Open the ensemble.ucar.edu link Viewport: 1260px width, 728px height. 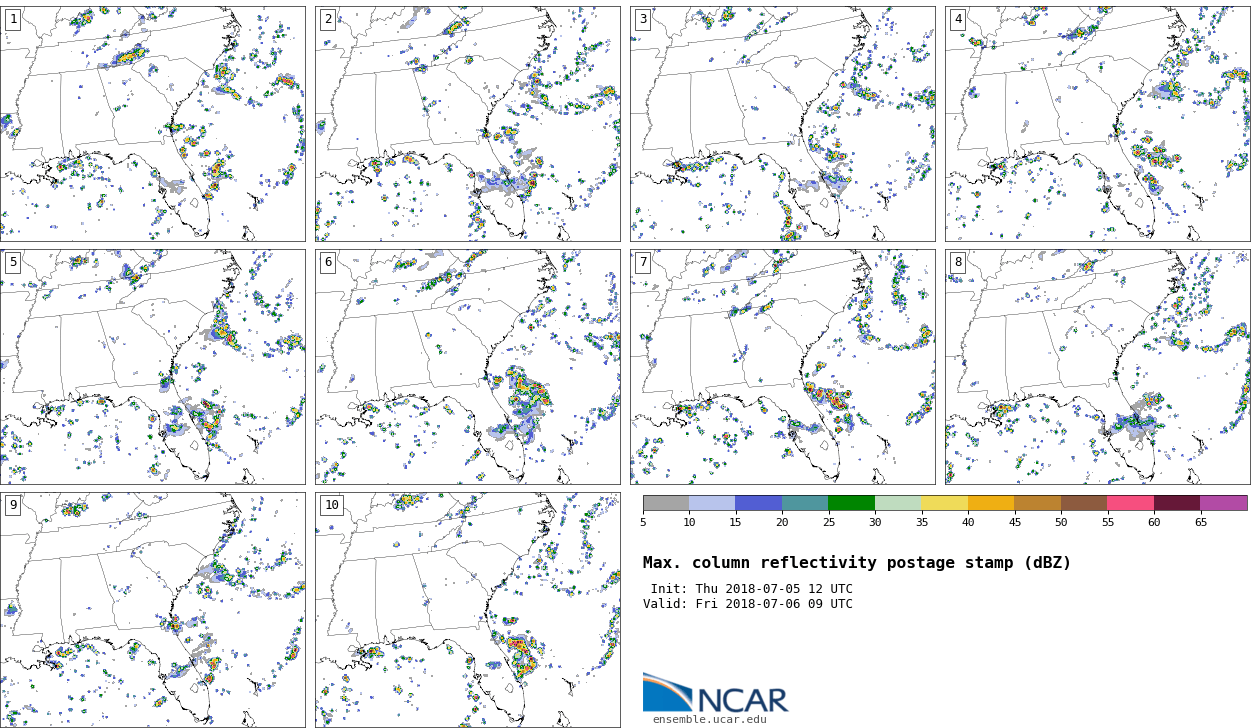tap(710, 720)
